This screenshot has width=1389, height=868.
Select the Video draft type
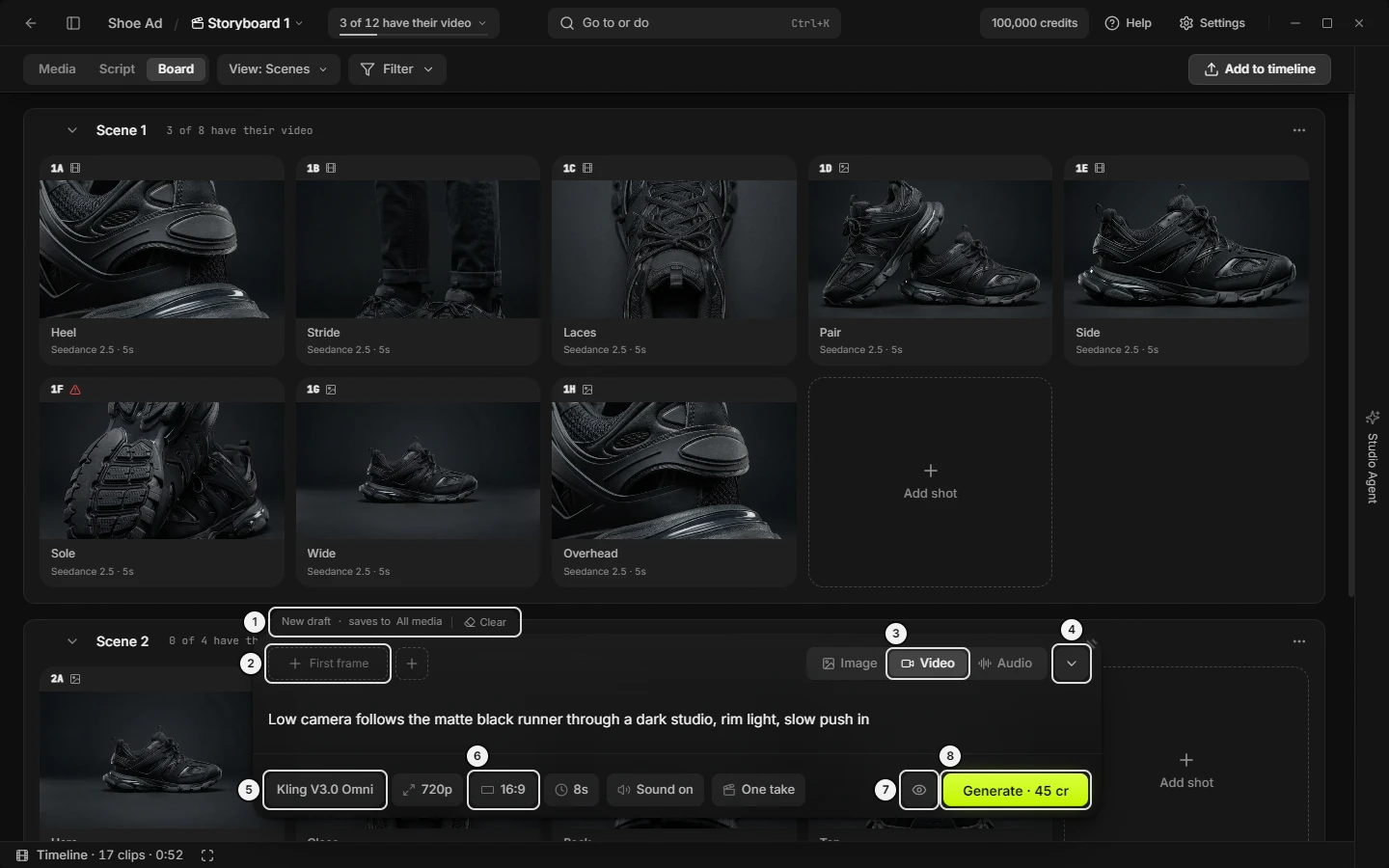[x=928, y=664]
